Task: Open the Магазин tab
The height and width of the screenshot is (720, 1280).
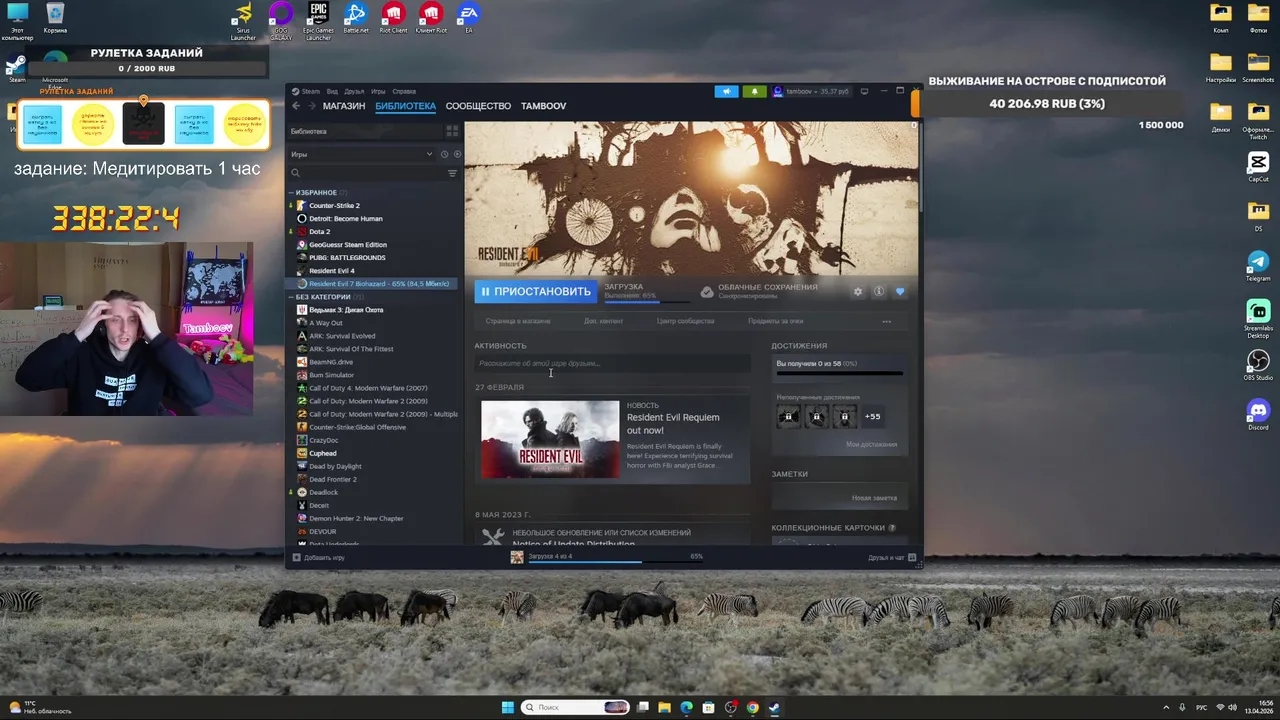Action: (x=344, y=106)
